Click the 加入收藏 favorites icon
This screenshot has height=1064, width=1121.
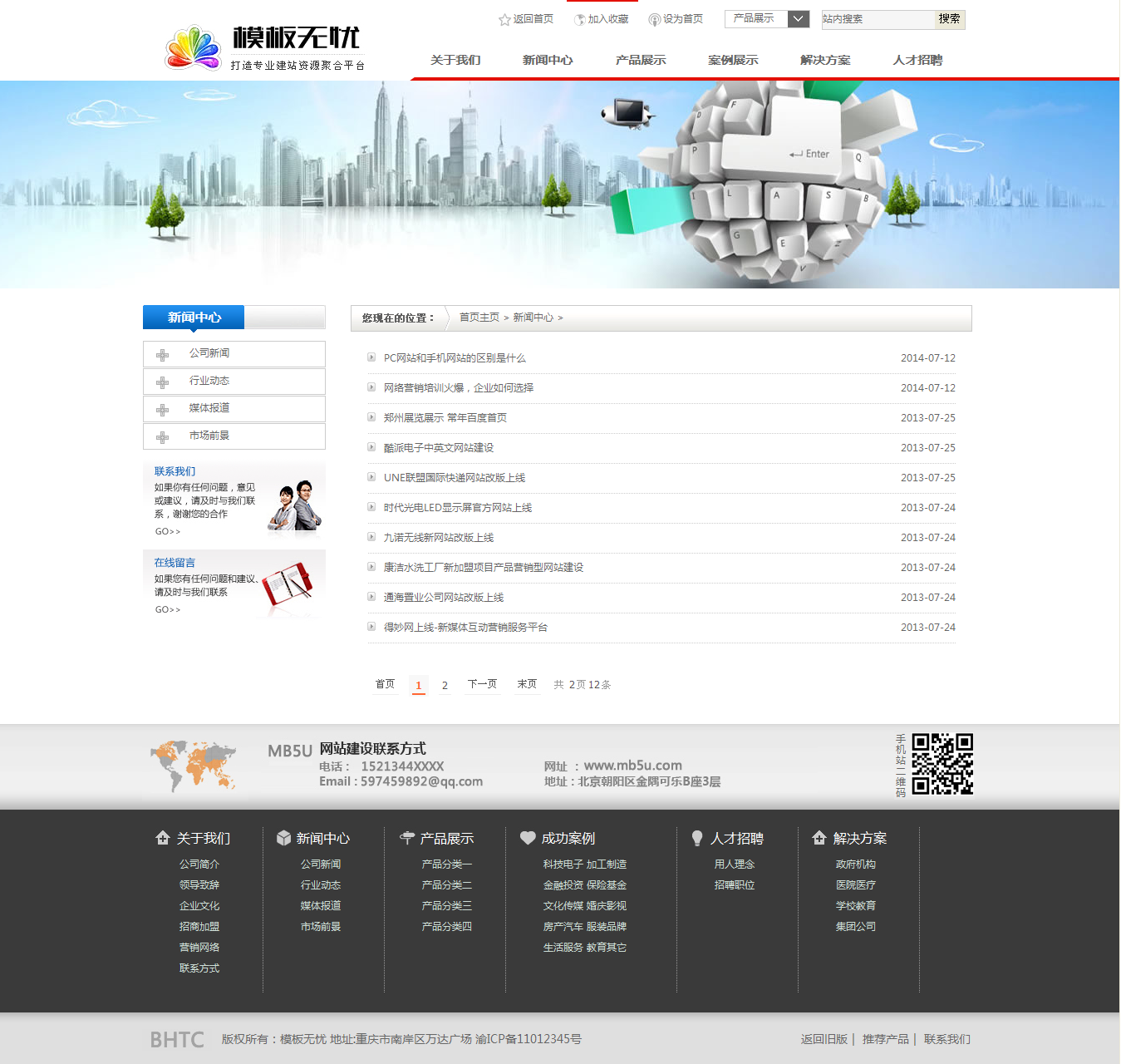point(579,19)
